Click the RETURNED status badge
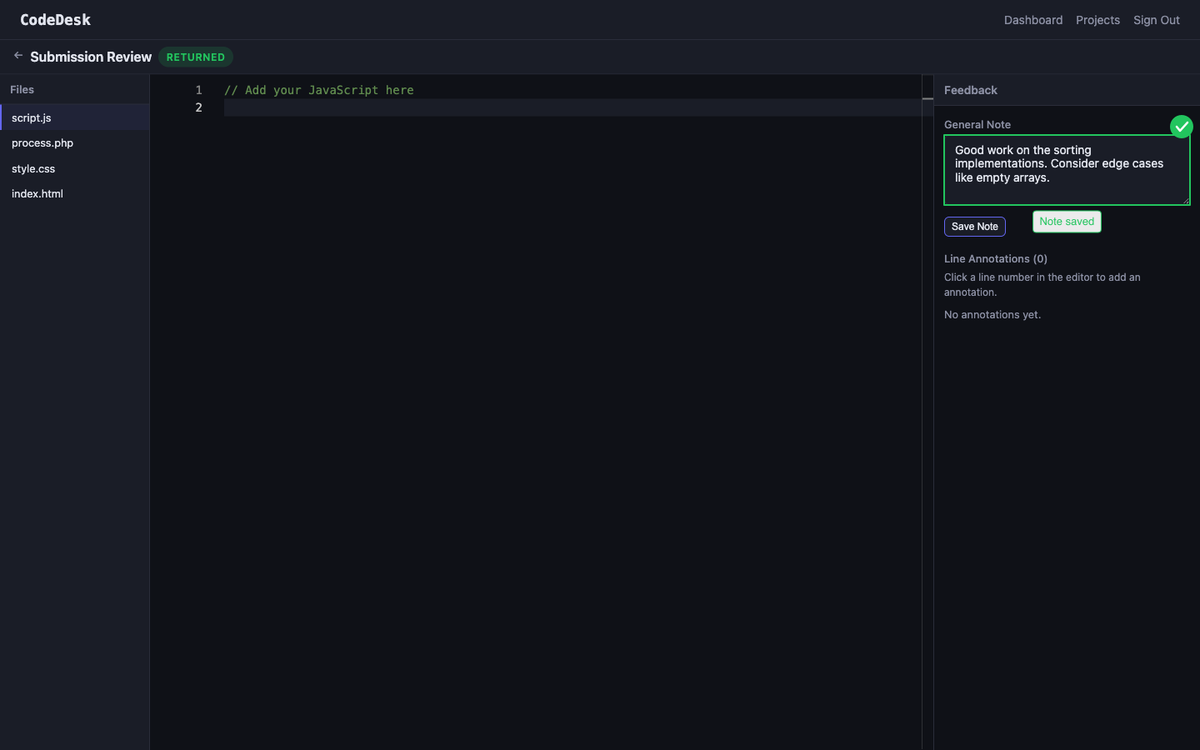1200x750 pixels. (x=196, y=57)
